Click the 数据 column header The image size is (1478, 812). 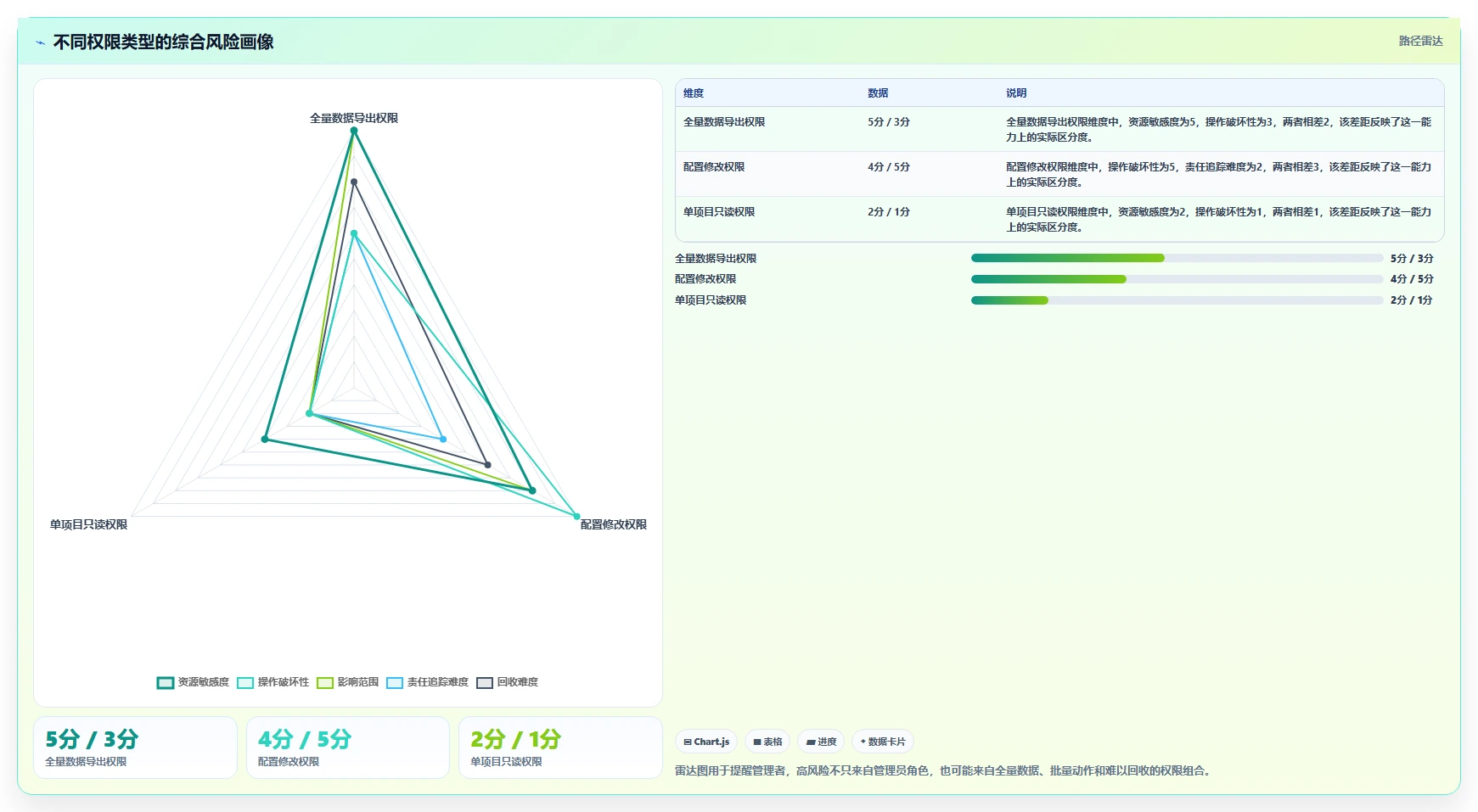click(x=878, y=93)
